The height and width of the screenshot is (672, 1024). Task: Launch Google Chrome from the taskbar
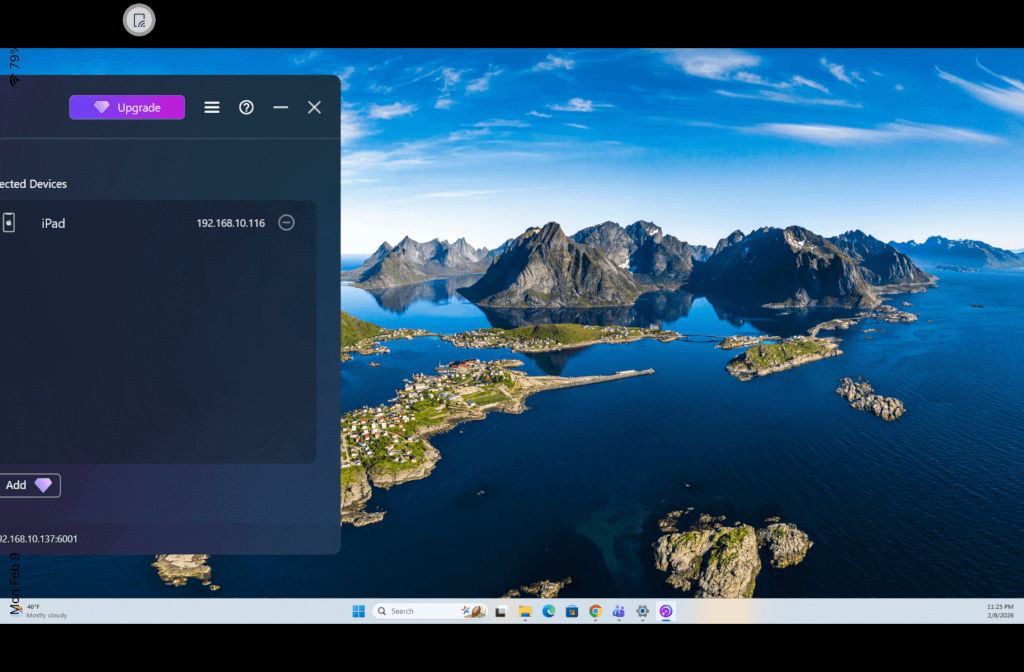[595, 611]
